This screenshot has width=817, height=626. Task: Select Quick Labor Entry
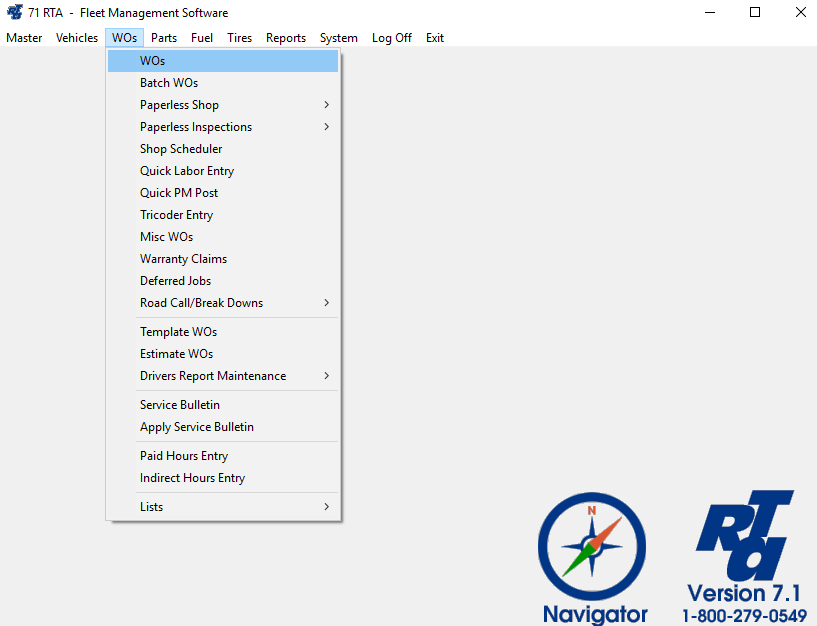tap(187, 171)
